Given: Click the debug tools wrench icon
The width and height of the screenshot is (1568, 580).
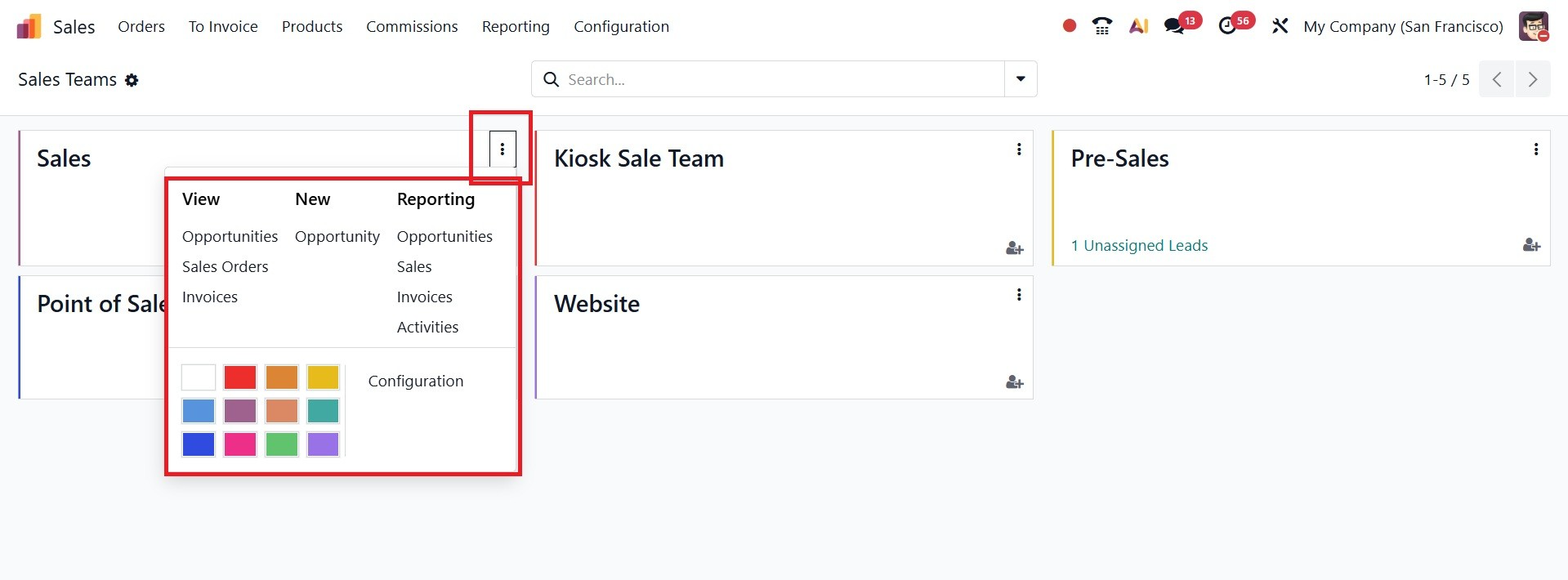Looking at the screenshot, I should pos(1280,26).
